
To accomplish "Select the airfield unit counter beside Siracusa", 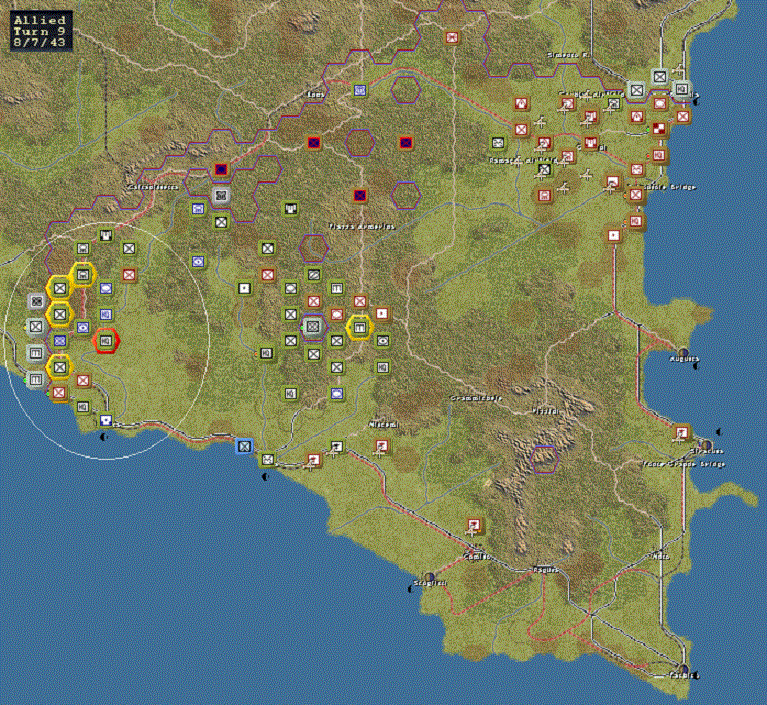I will click(x=682, y=433).
